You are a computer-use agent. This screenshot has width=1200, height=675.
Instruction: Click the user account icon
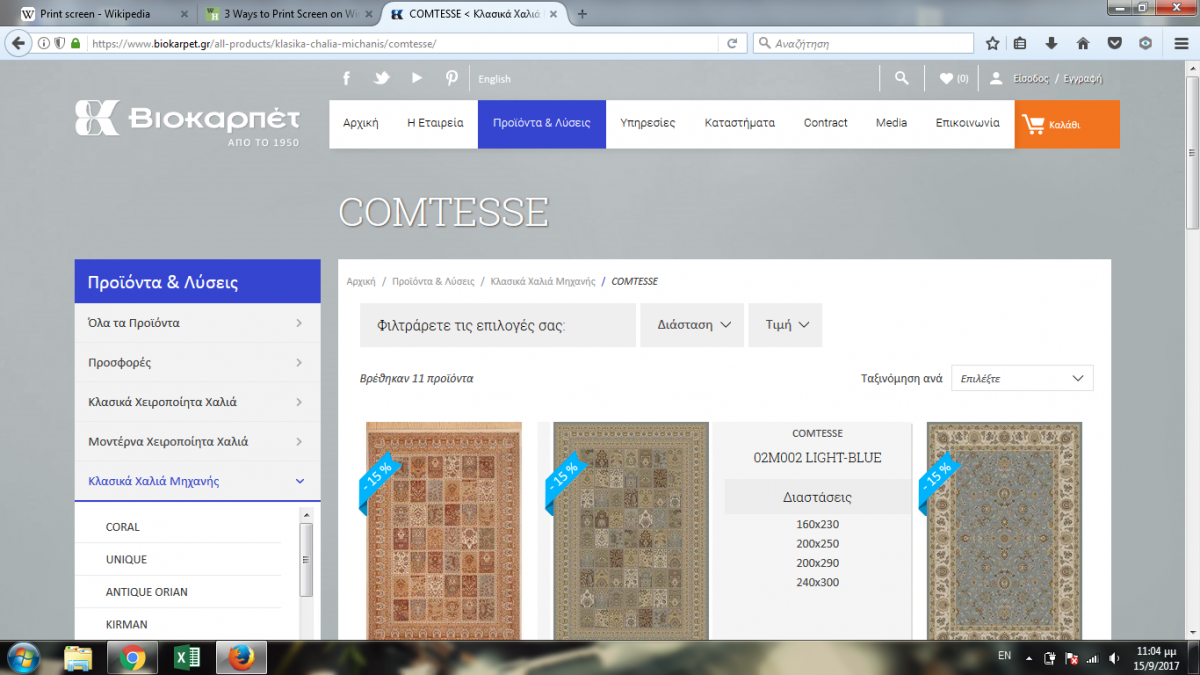point(996,78)
